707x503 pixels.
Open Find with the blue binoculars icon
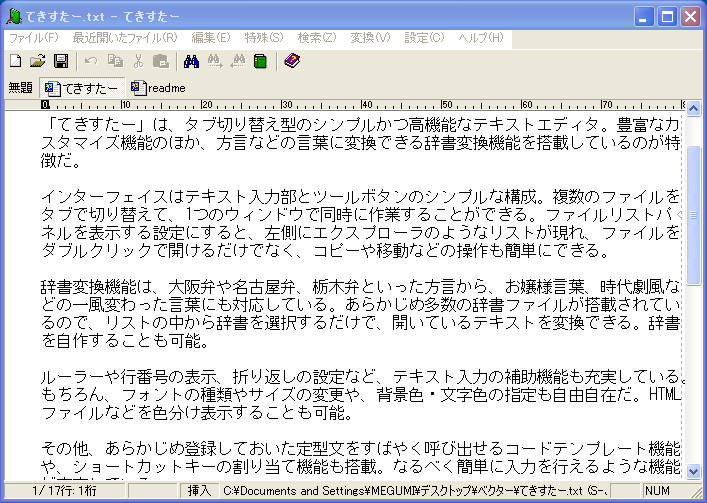[192, 61]
